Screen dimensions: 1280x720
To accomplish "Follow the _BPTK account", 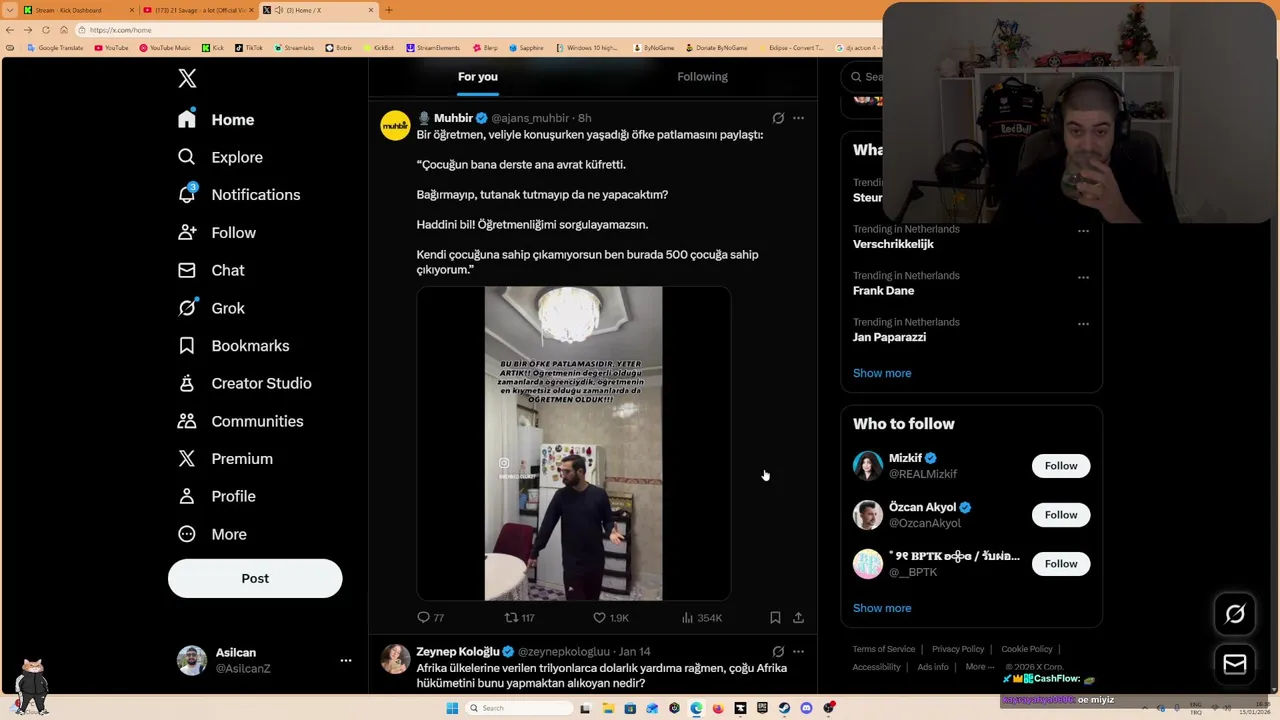I will (1061, 564).
